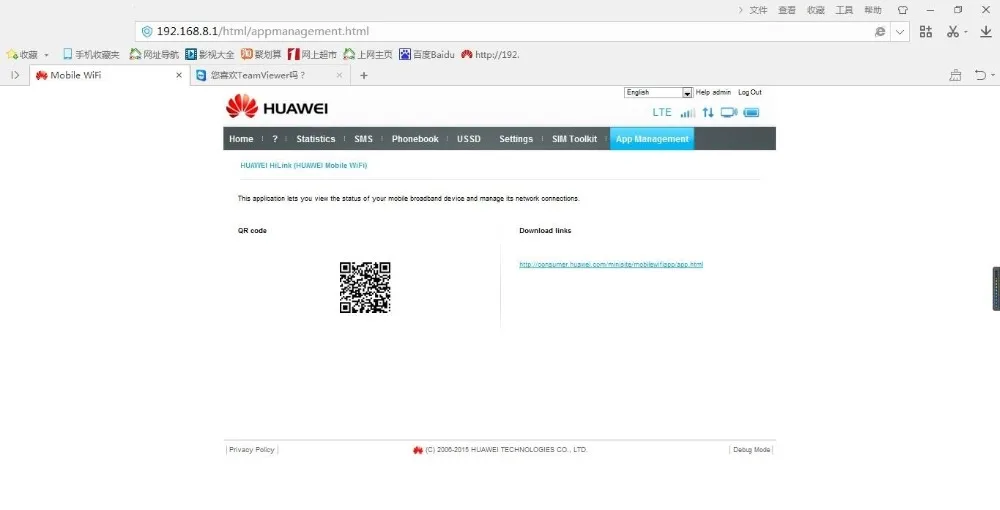Open the Statistics tab
Screen dimensions: 1000x510
point(316,139)
